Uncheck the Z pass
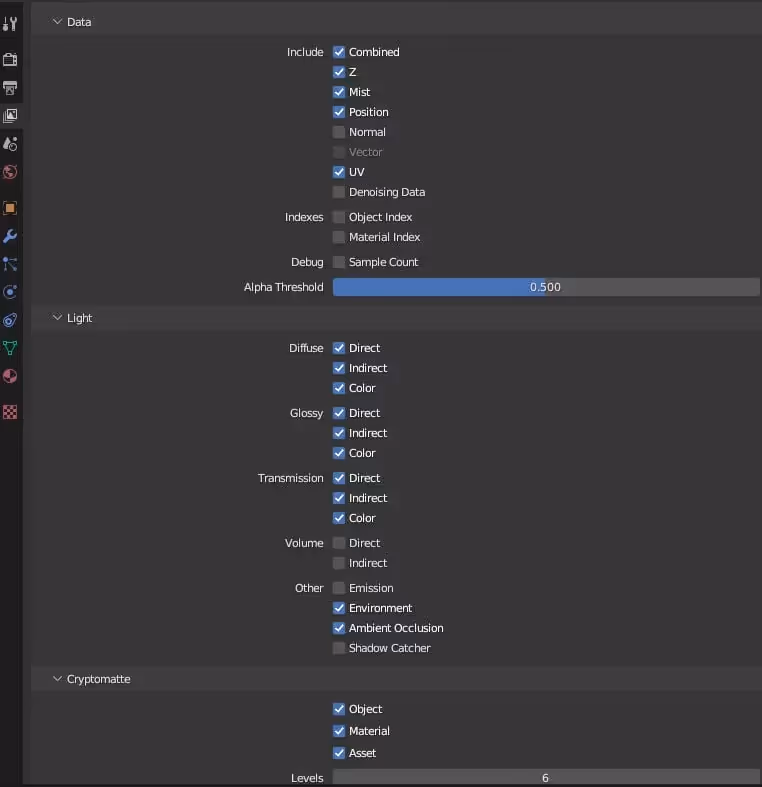Screen dimensions: 762x787 point(339,72)
